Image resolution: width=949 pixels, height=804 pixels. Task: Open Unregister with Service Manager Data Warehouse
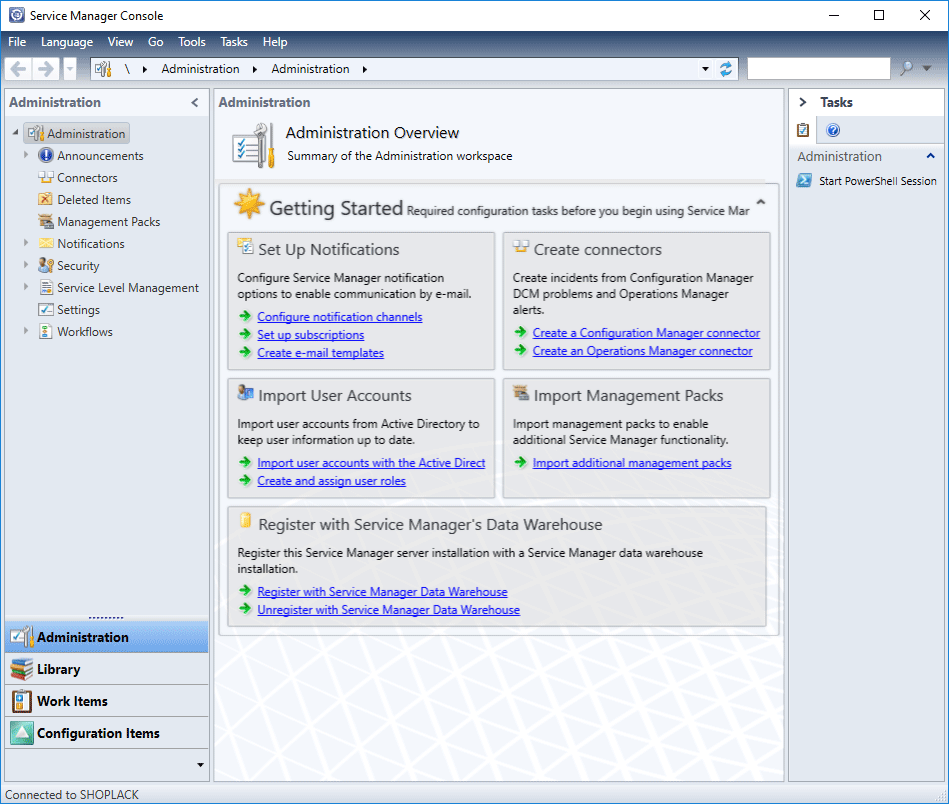389,610
